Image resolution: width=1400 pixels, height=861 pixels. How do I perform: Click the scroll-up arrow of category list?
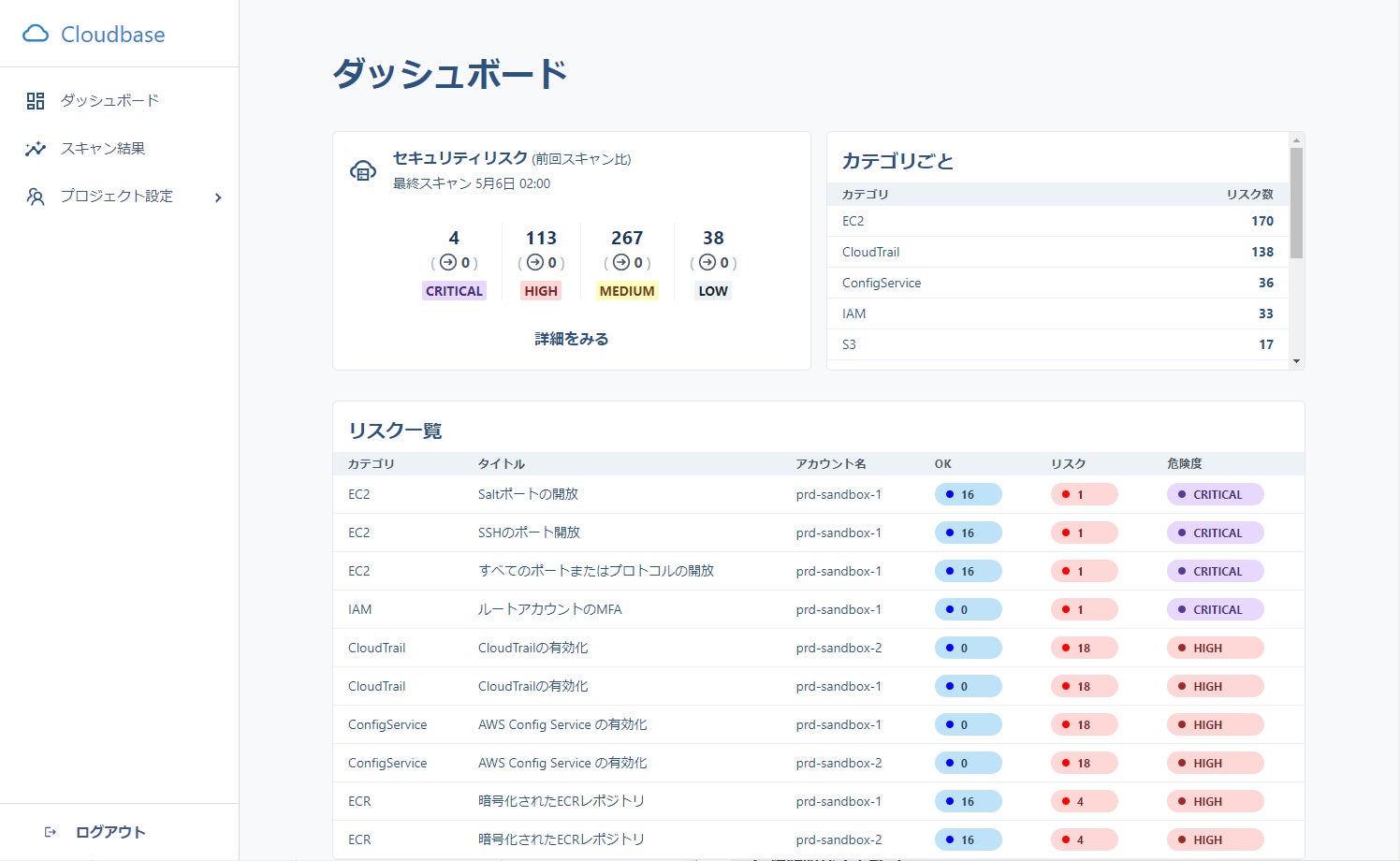click(x=1296, y=140)
